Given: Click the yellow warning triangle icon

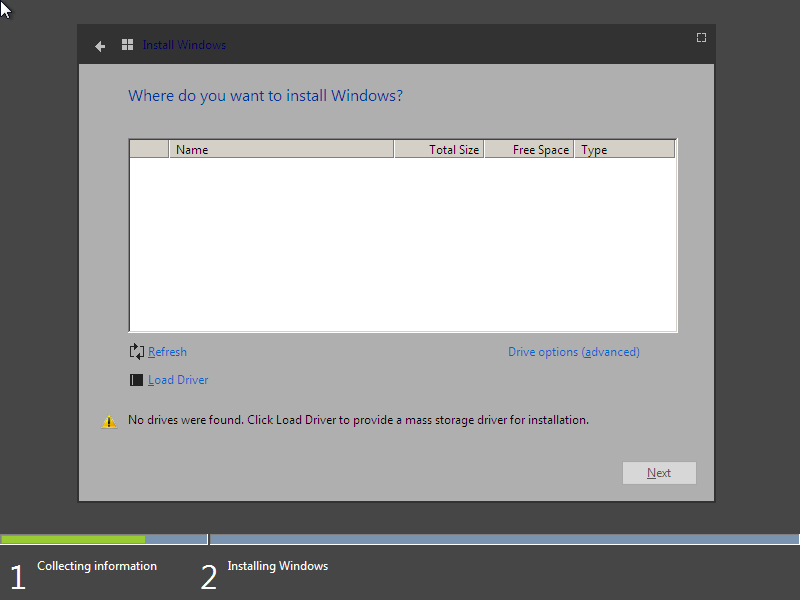Looking at the screenshot, I should pos(109,421).
